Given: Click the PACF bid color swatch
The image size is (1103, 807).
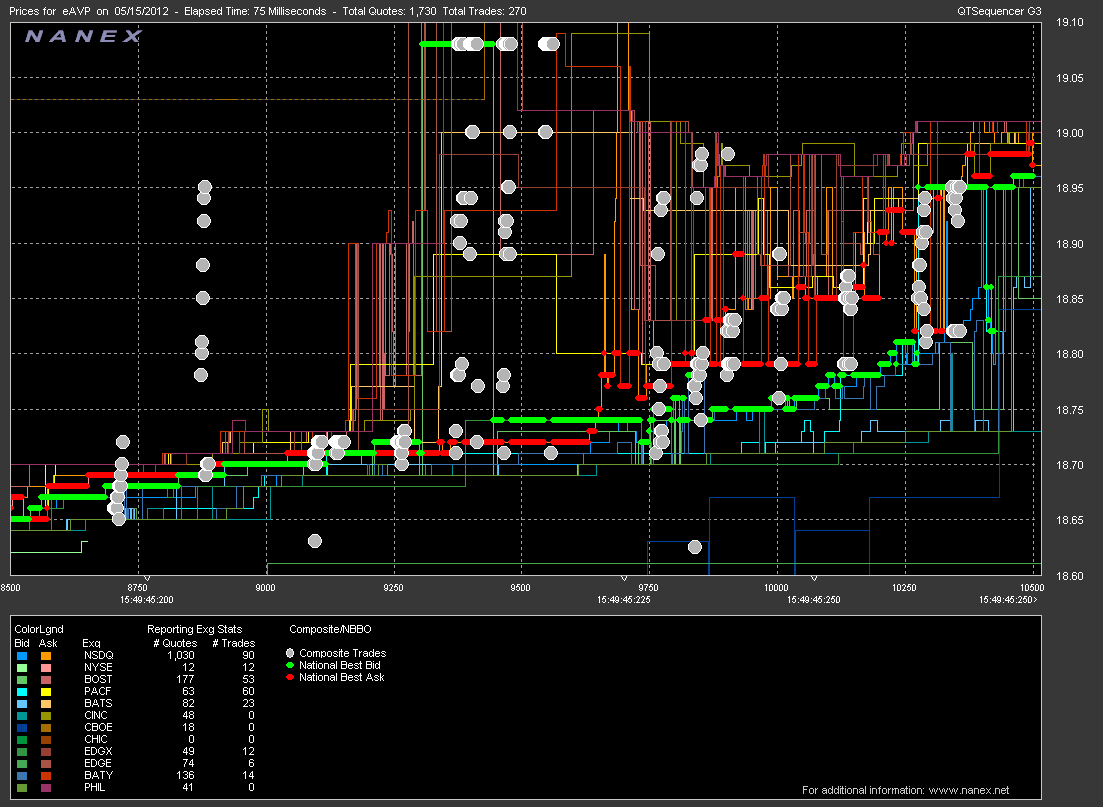Looking at the screenshot, I should [x=23, y=692].
